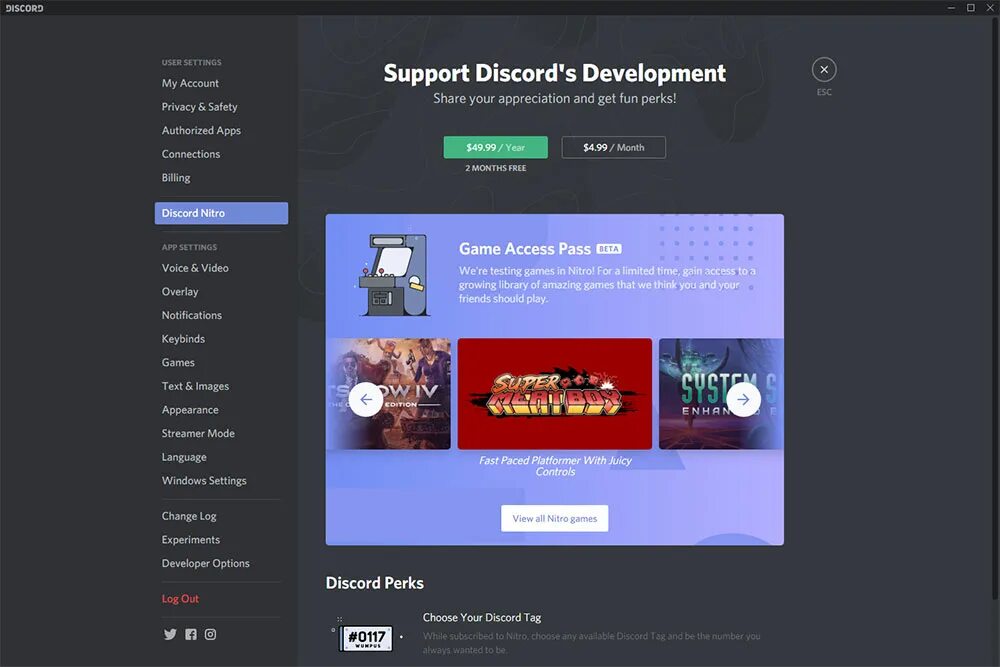Image resolution: width=1000 pixels, height=667 pixels.
Task: Open Appearance settings
Action: (190, 409)
